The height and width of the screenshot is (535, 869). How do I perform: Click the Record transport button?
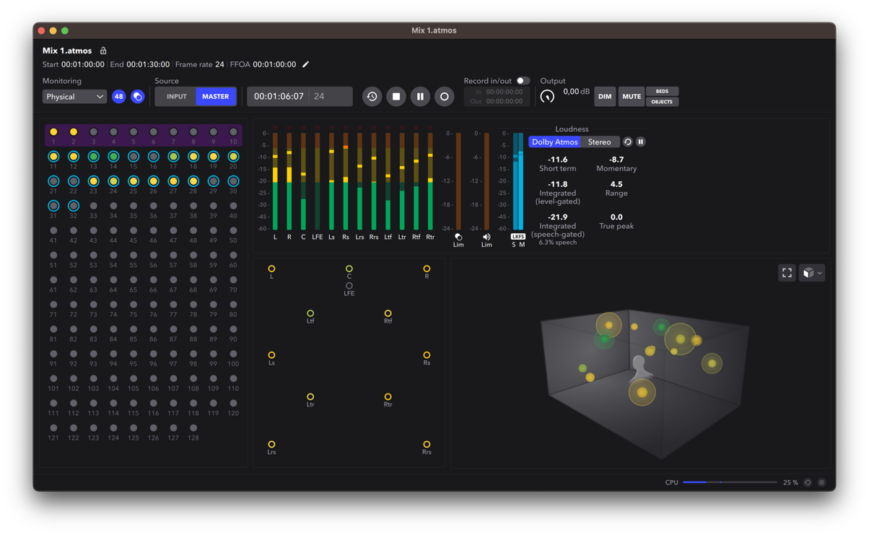tap(445, 97)
